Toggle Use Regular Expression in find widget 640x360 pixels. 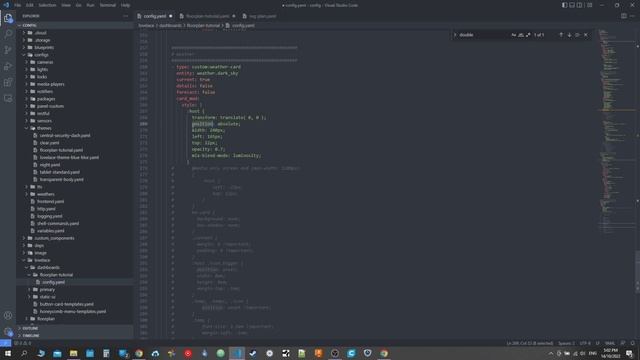coord(528,35)
